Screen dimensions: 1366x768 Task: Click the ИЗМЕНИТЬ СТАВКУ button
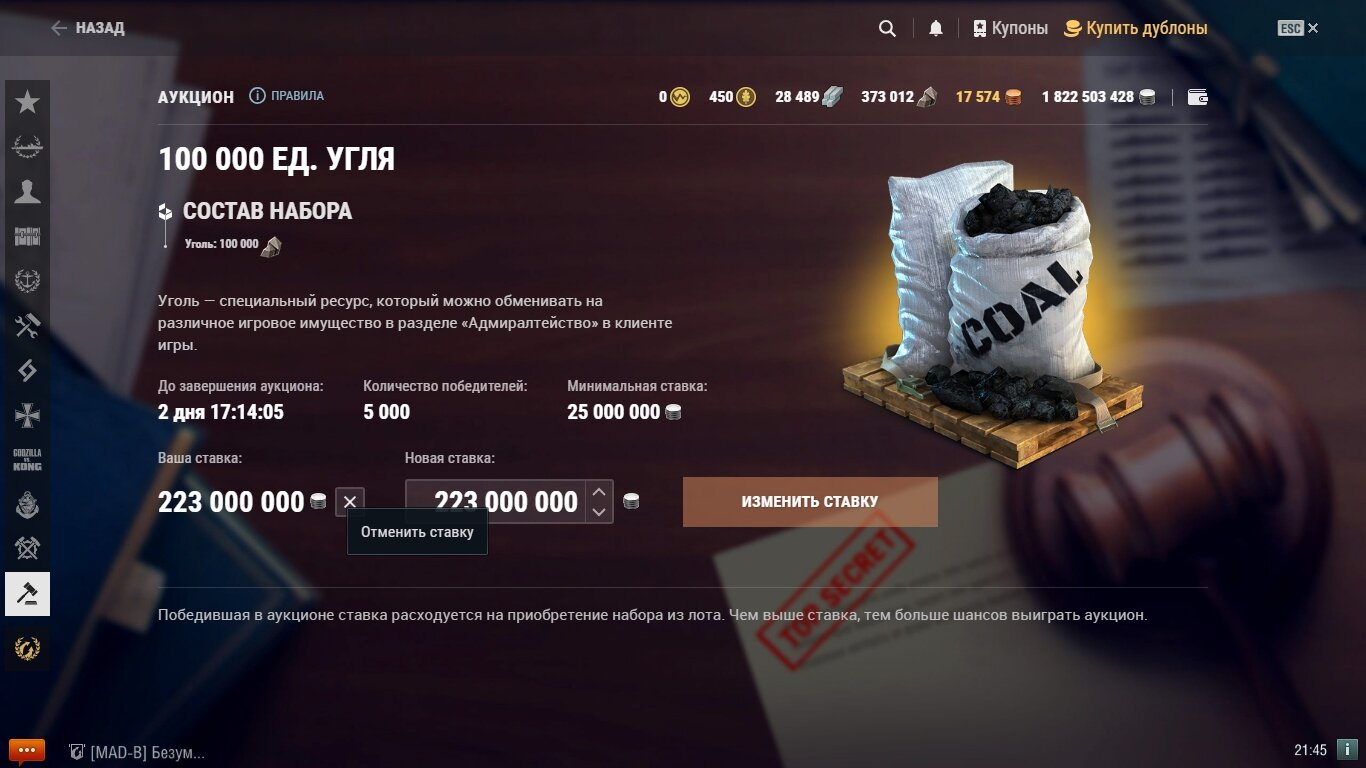pos(810,502)
